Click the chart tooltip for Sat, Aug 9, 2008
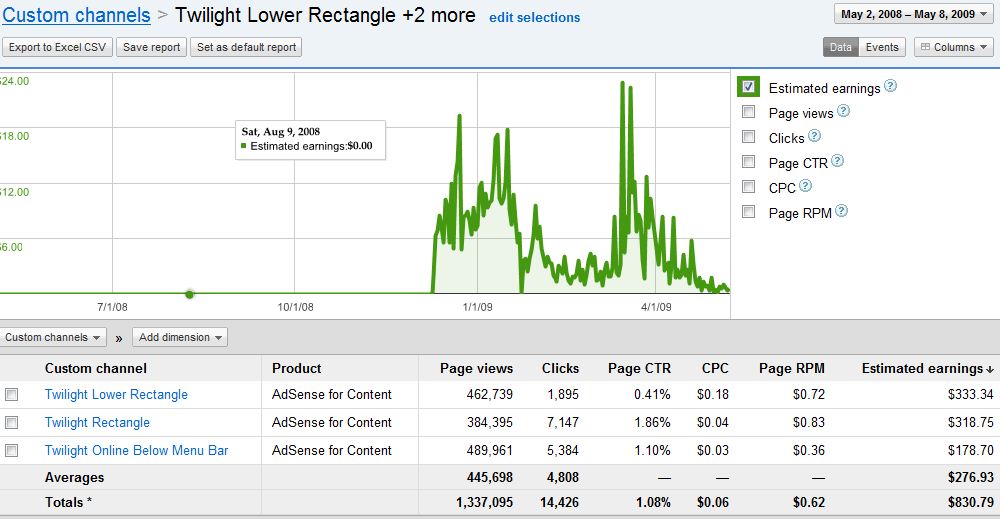Viewport: 1000px width, 519px height. (x=311, y=140)
